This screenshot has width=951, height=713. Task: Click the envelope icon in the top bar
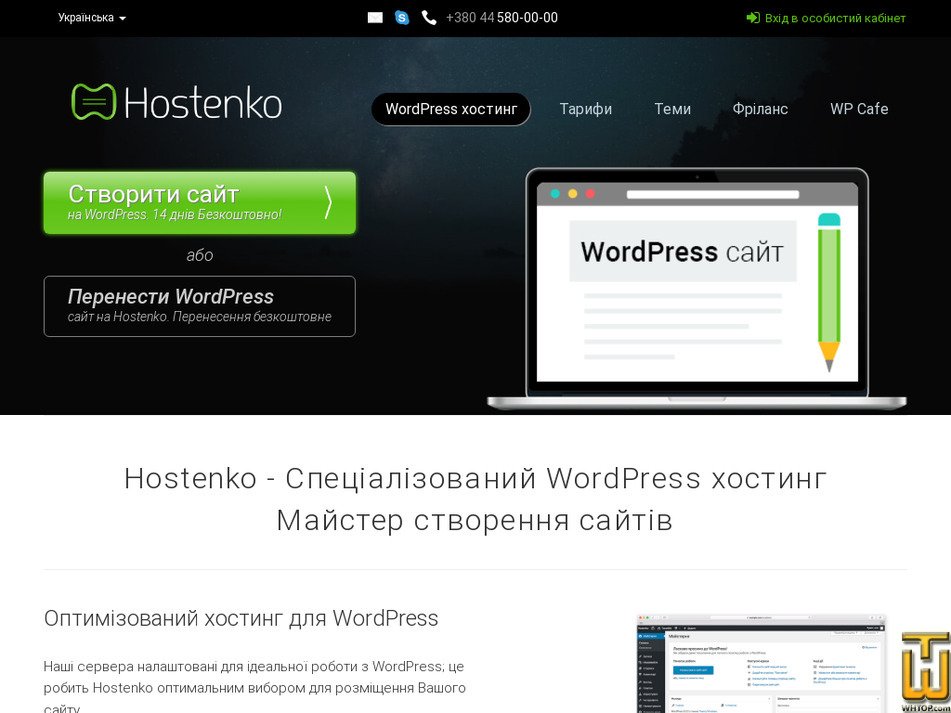(375, 17)
